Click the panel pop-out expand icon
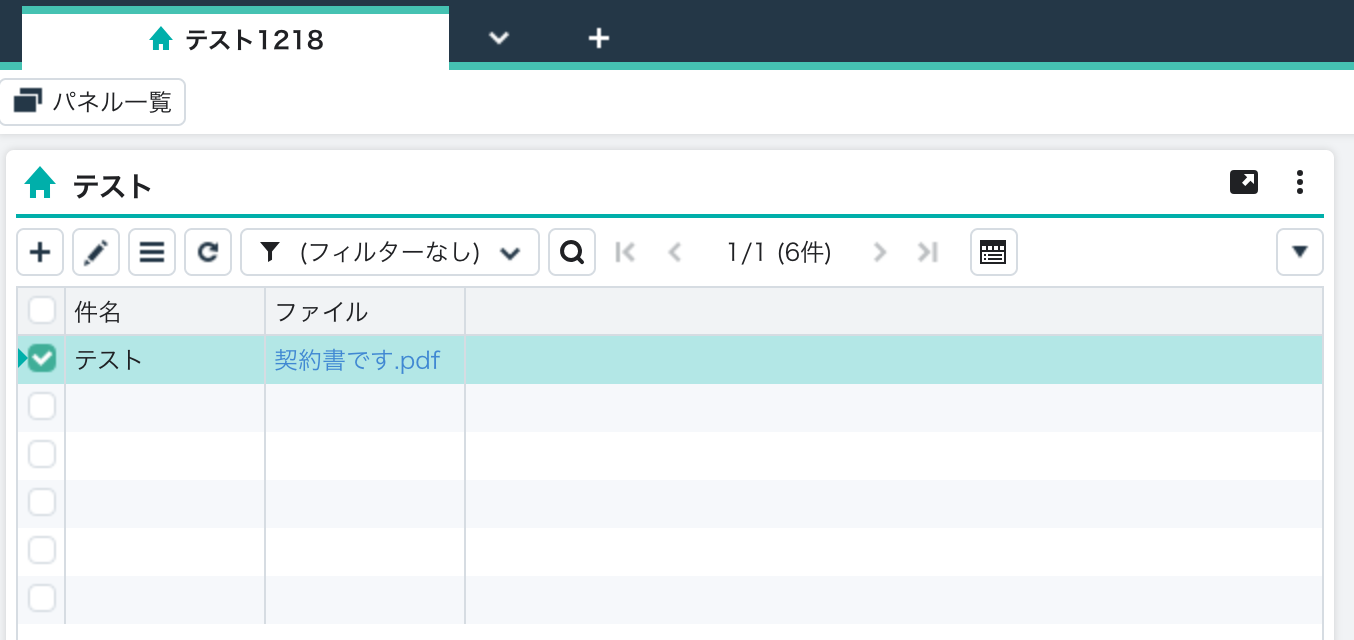 click(1244, 182)
